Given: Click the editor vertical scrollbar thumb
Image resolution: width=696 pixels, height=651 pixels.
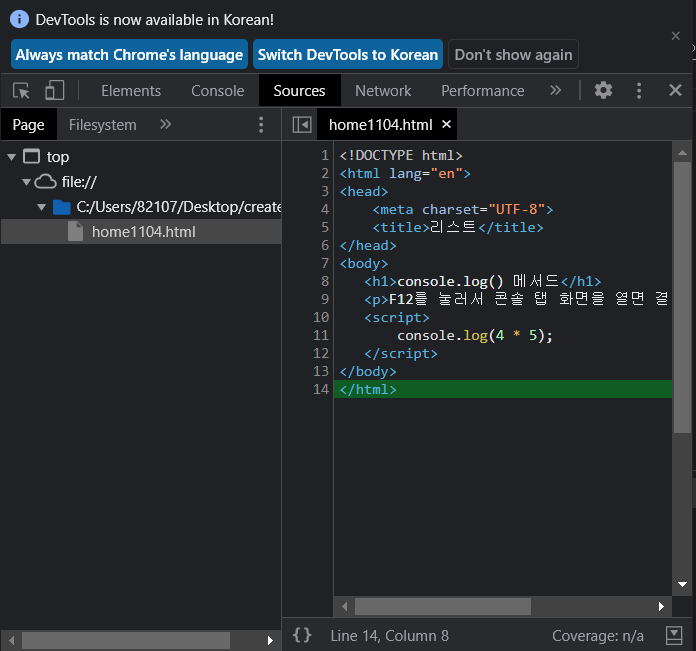Looking at the screenshot, I should [x=682, y=297].
